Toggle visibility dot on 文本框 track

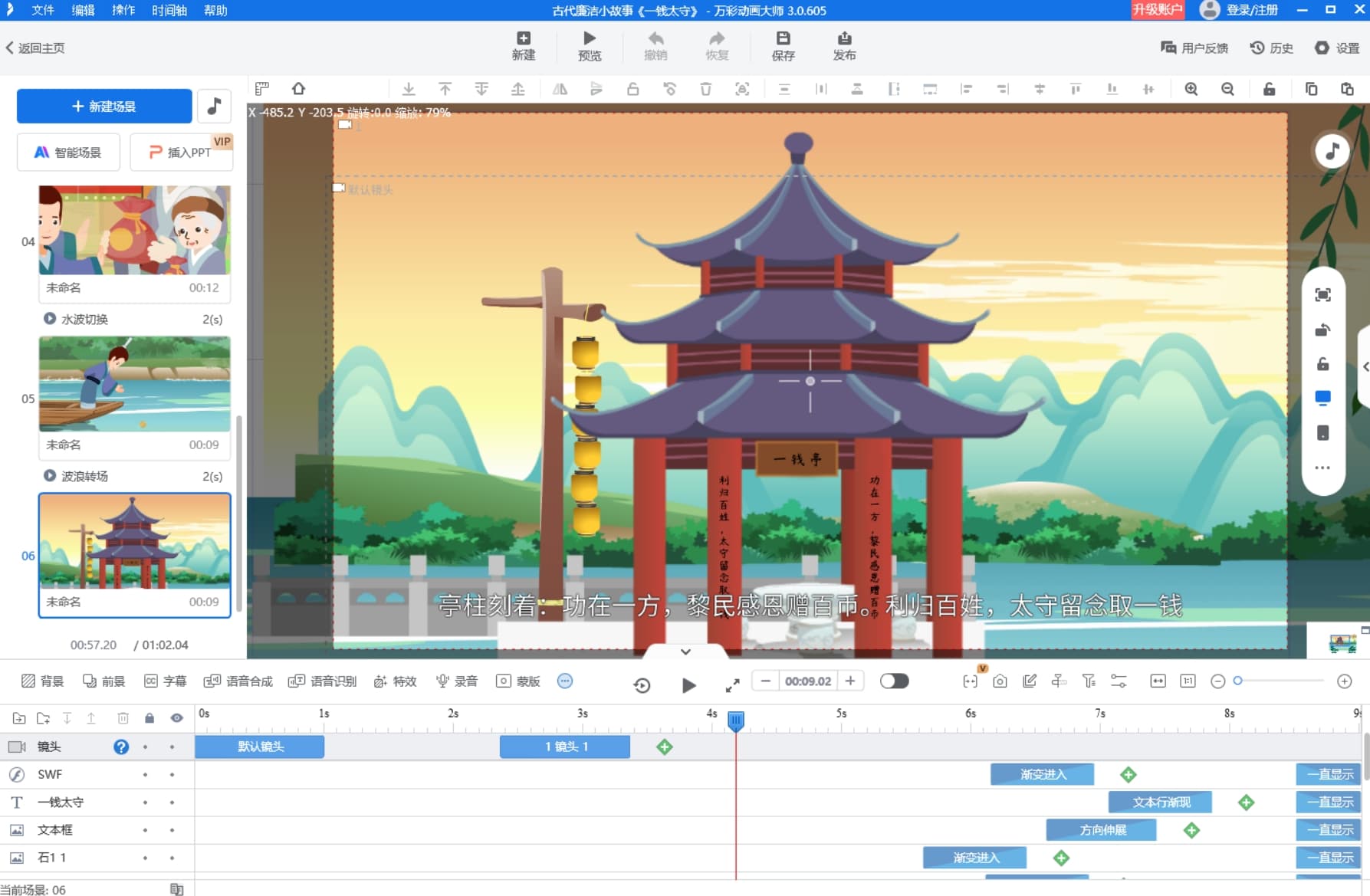click(172, 830)
